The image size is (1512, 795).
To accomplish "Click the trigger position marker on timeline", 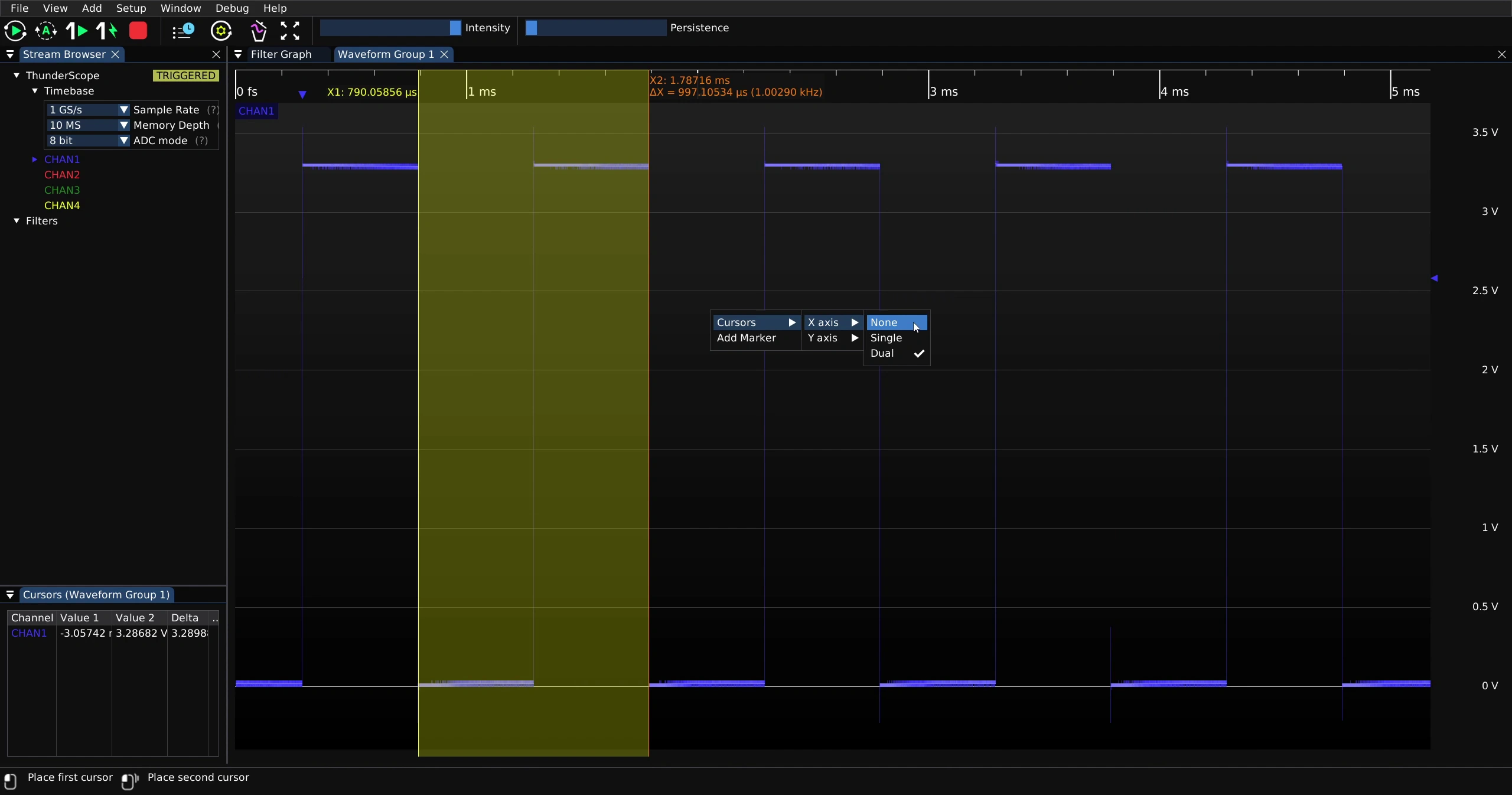I will click(302, 94).
